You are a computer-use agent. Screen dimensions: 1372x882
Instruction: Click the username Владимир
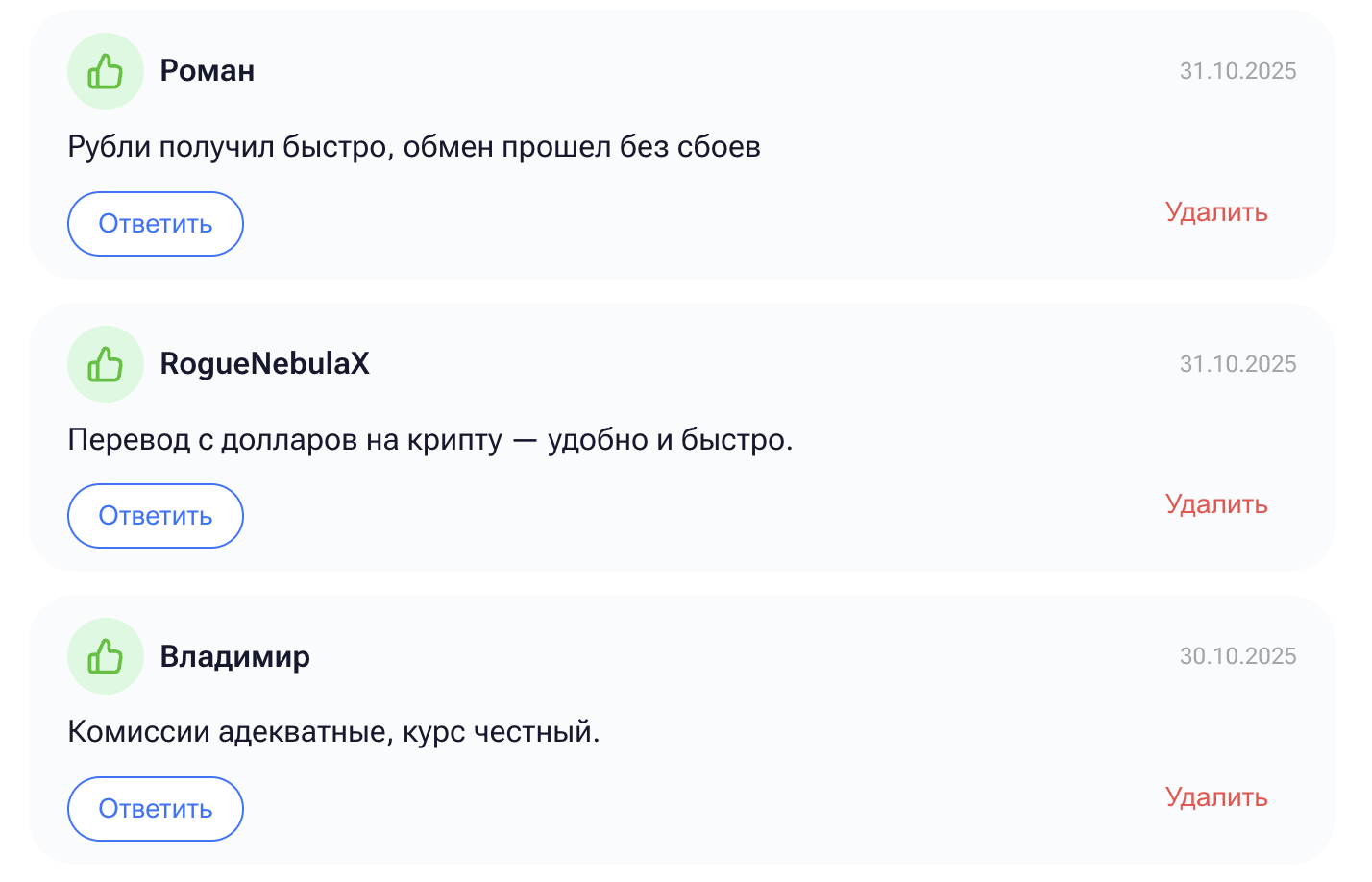pos(234,655)
